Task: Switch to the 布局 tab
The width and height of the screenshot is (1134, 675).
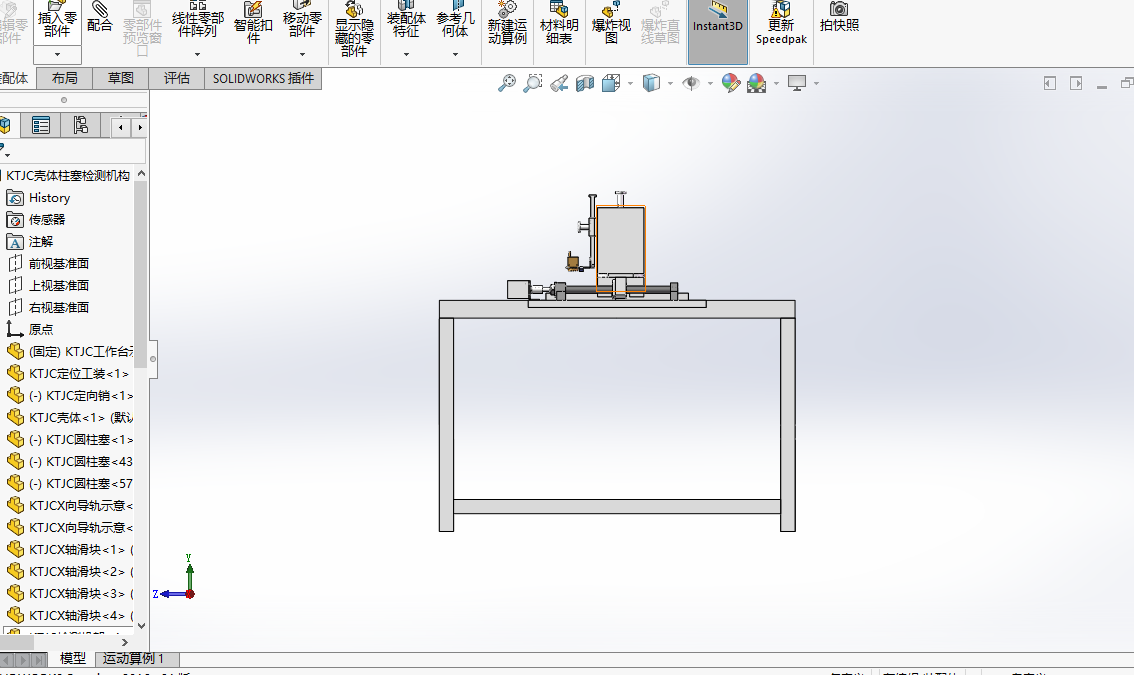Action: 64,78
